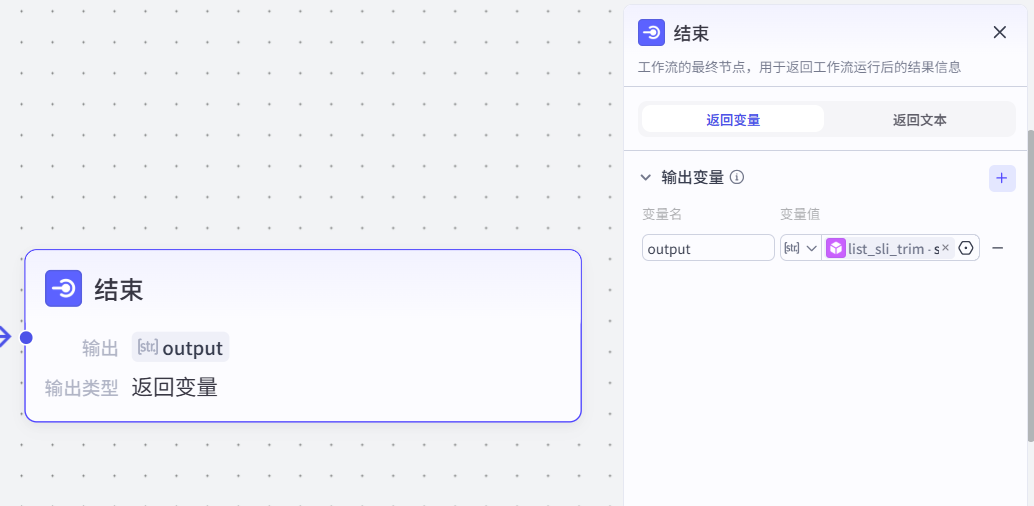1034x506 pixels.
Task: Switch to 返回变量 mode
Action: point(733,119)
